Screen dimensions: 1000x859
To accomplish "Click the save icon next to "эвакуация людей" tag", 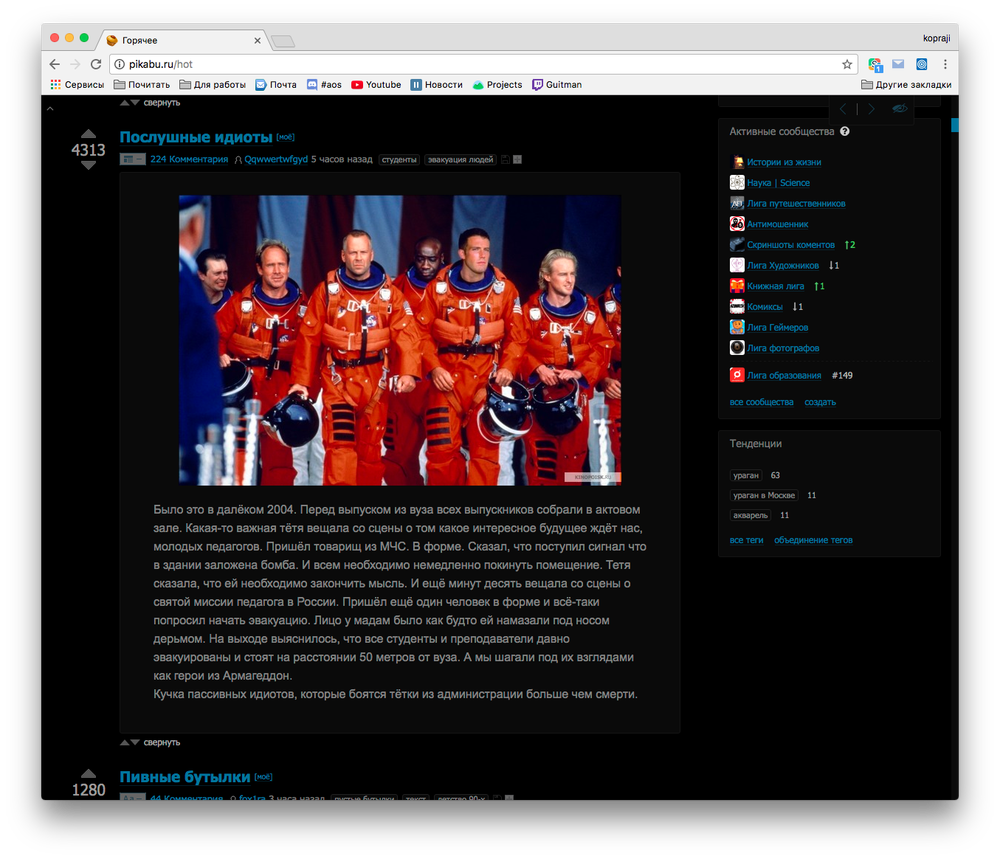I will 506,159.
